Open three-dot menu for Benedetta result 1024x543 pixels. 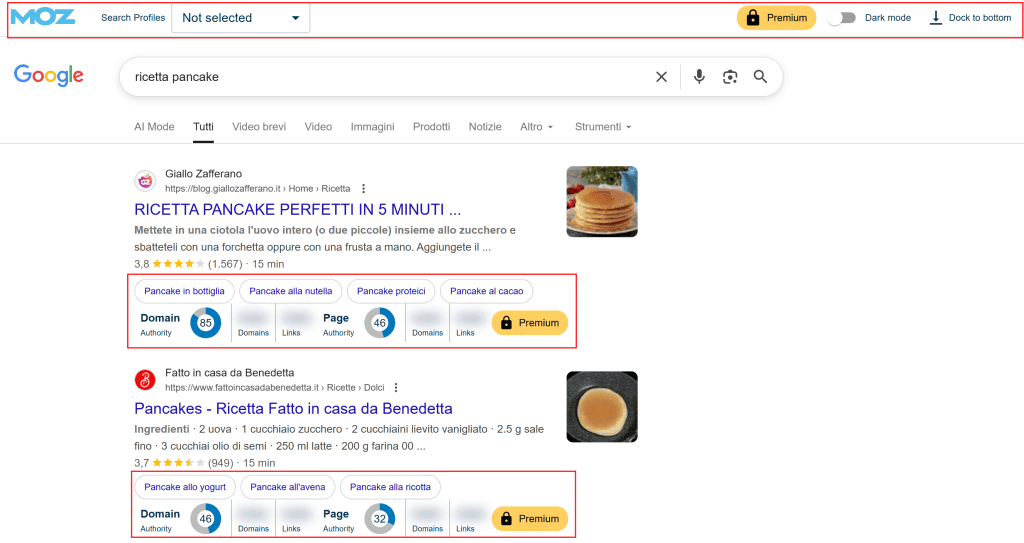pos(395,387)
